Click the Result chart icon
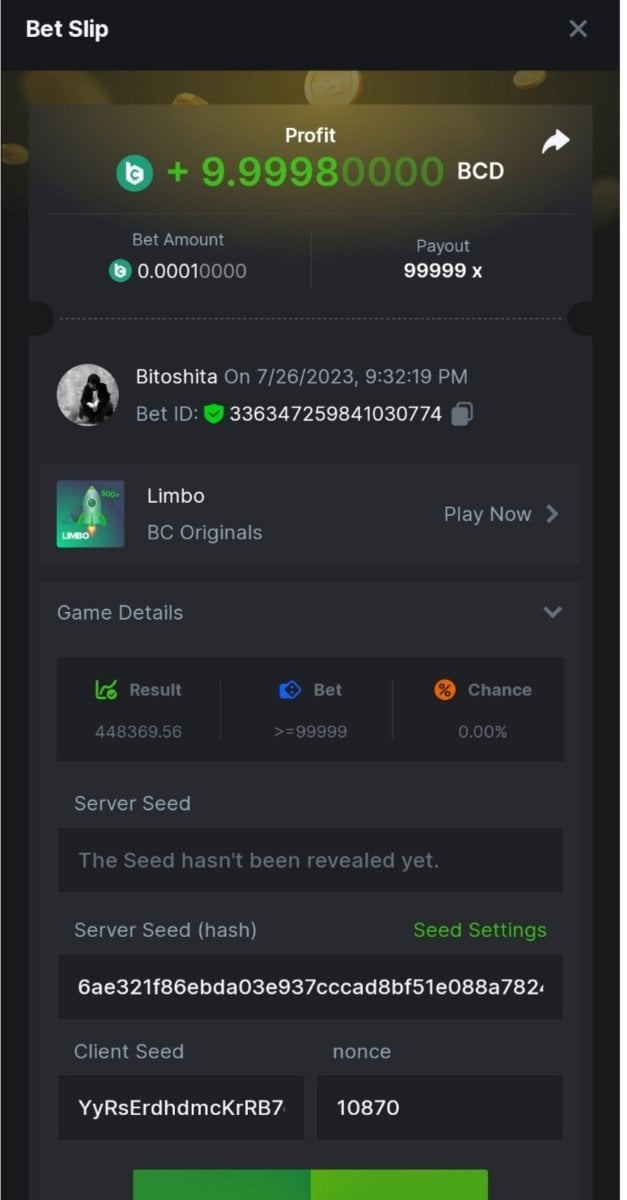 pos(106,690)
